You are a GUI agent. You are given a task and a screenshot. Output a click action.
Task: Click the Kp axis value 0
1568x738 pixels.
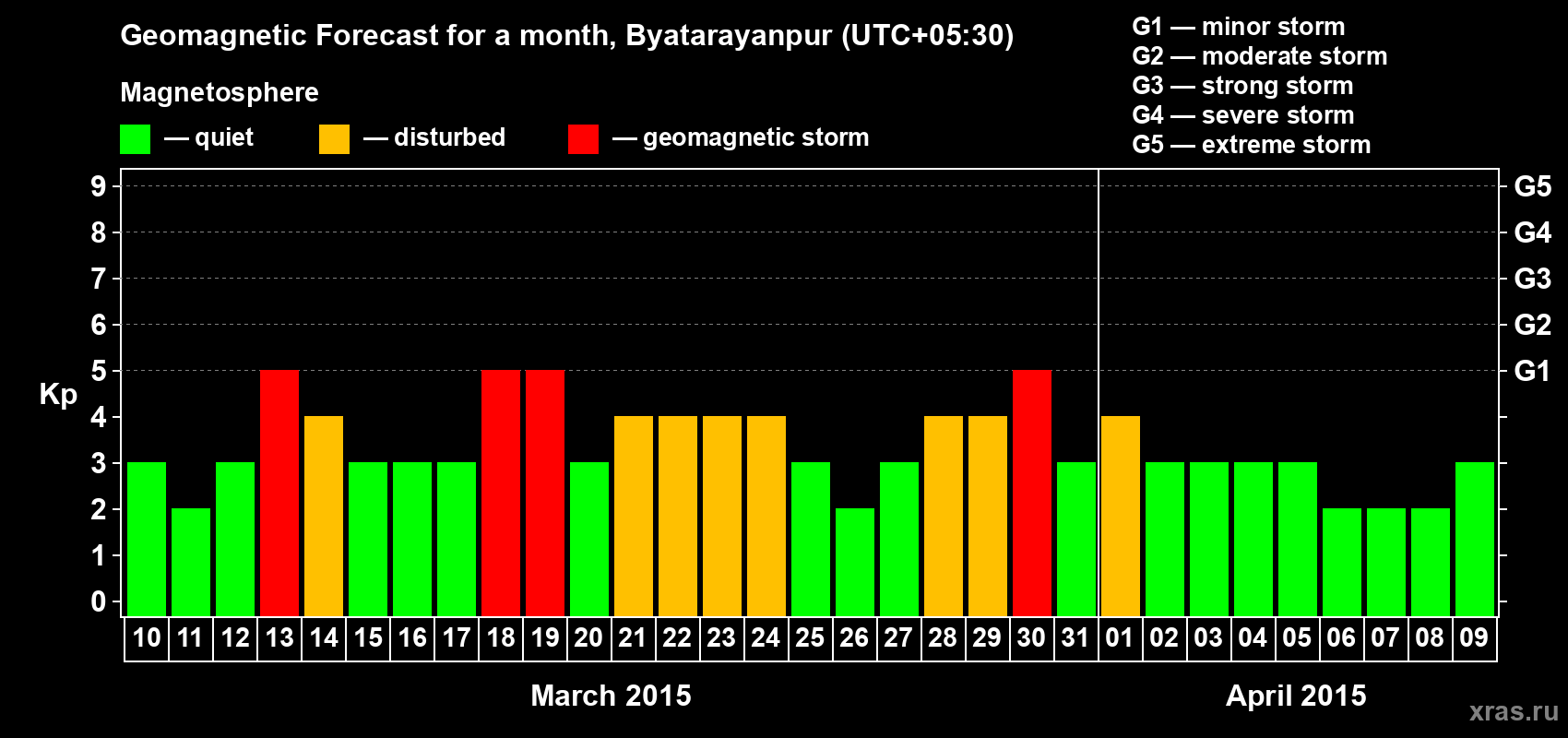99,601
